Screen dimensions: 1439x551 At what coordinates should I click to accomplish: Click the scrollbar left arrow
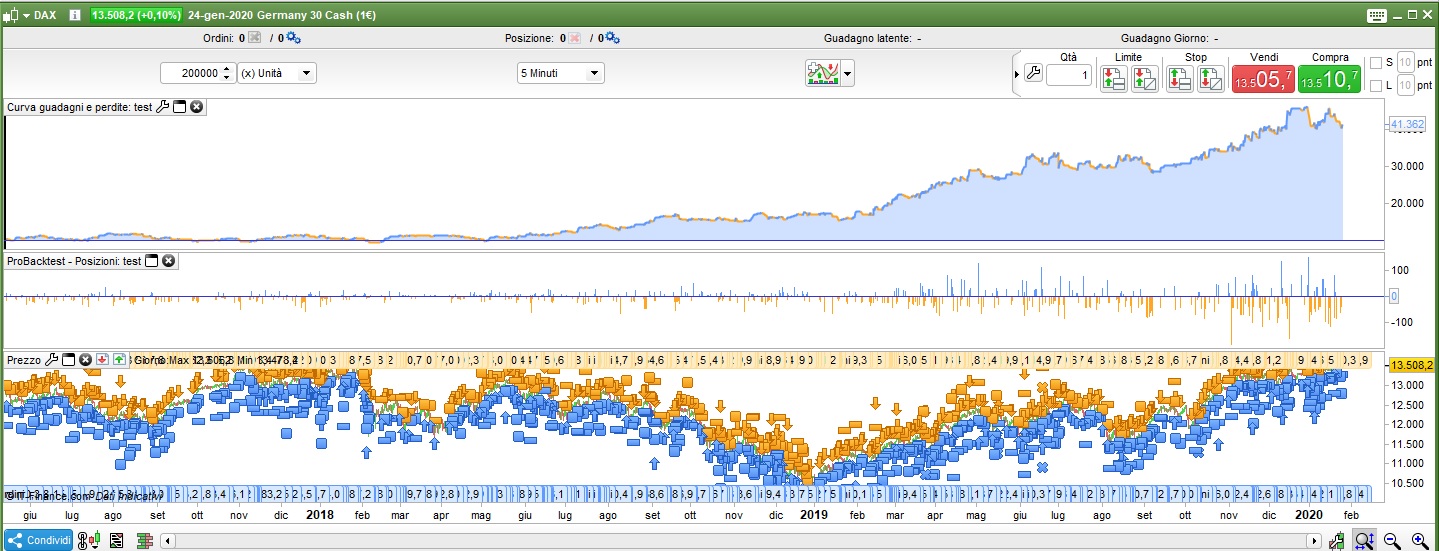(x=168, y=541)
